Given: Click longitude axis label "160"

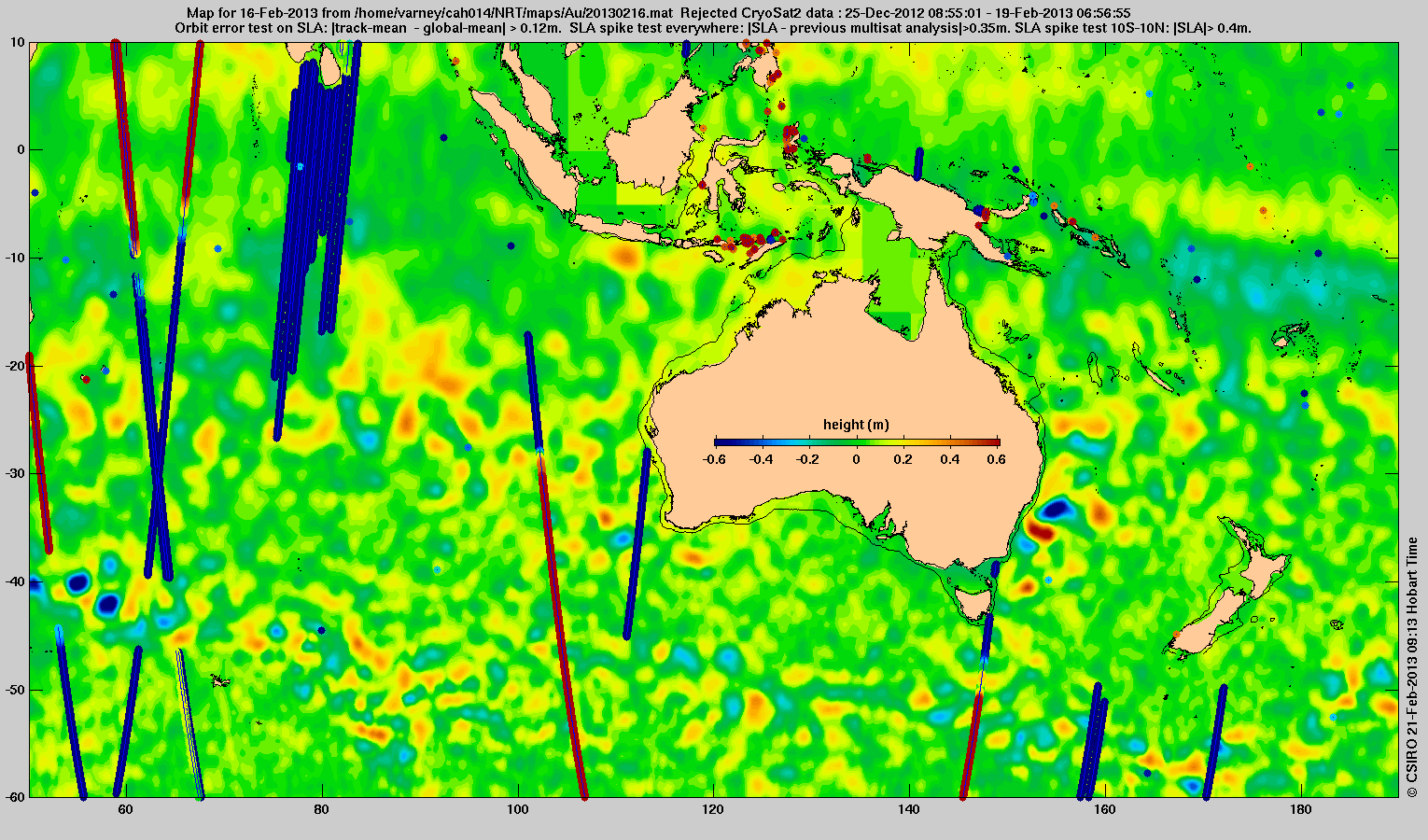Looking at the screenshot, I should coord(1105,808).
